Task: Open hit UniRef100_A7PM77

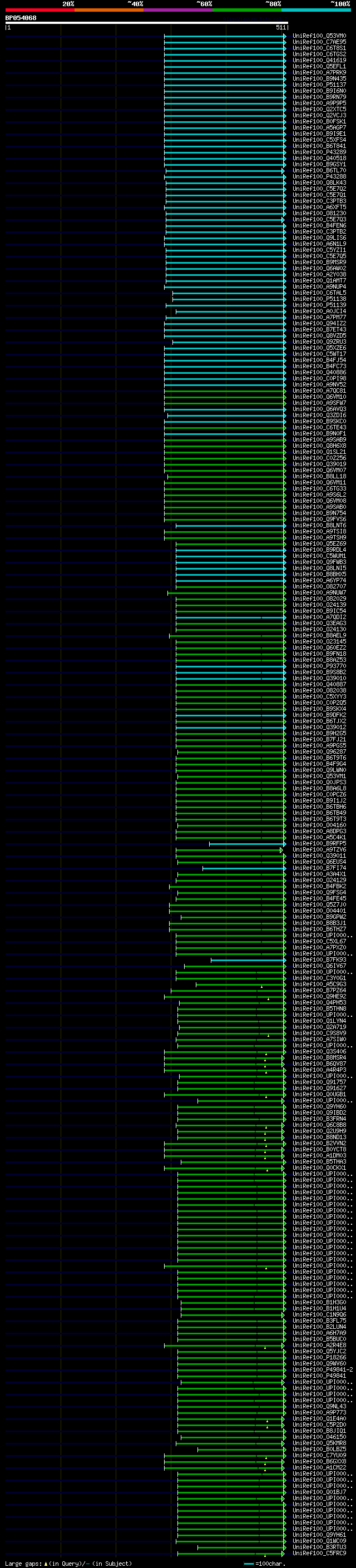Action: 319,317
